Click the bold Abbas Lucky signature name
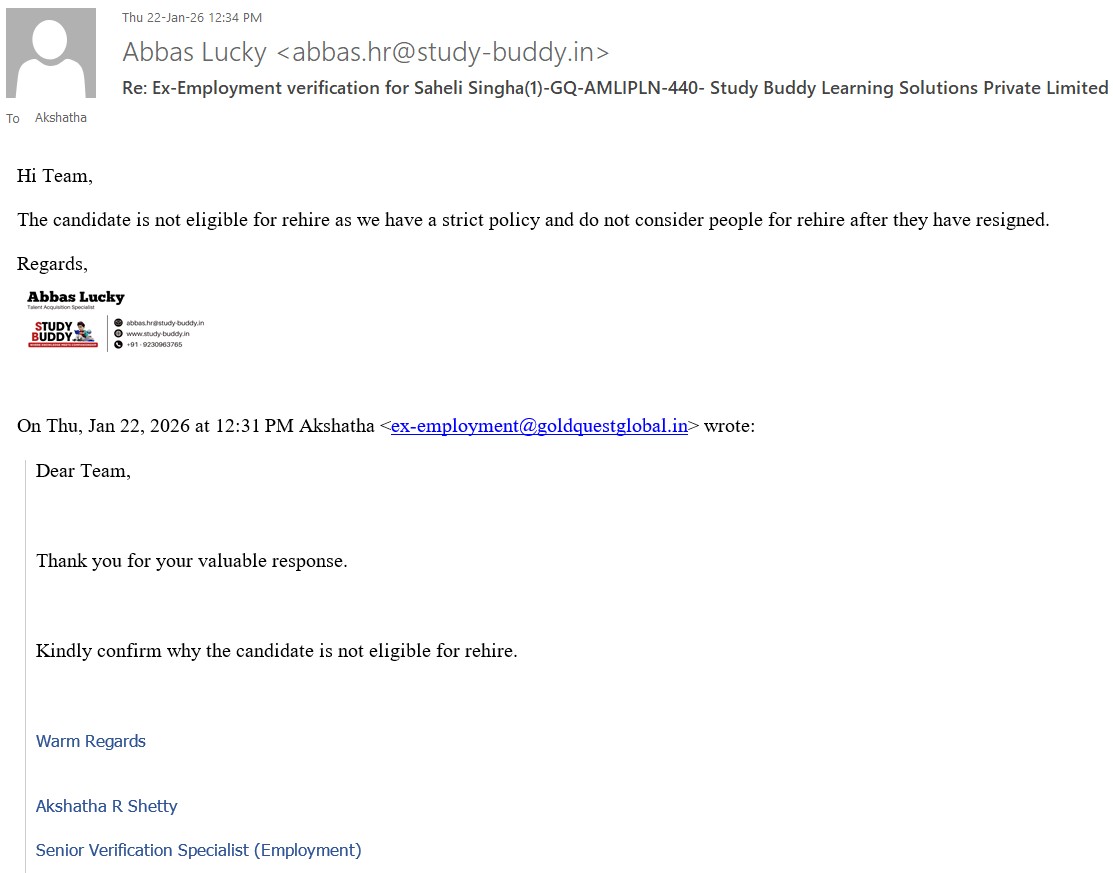The height and width of the screenshot is (873, 1113). coord(76,297)
